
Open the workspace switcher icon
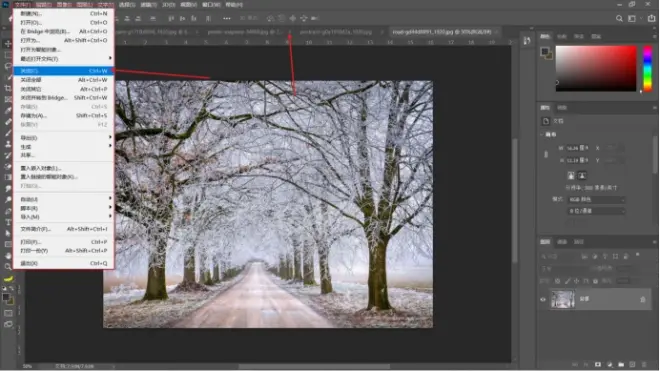pos(632,19)
